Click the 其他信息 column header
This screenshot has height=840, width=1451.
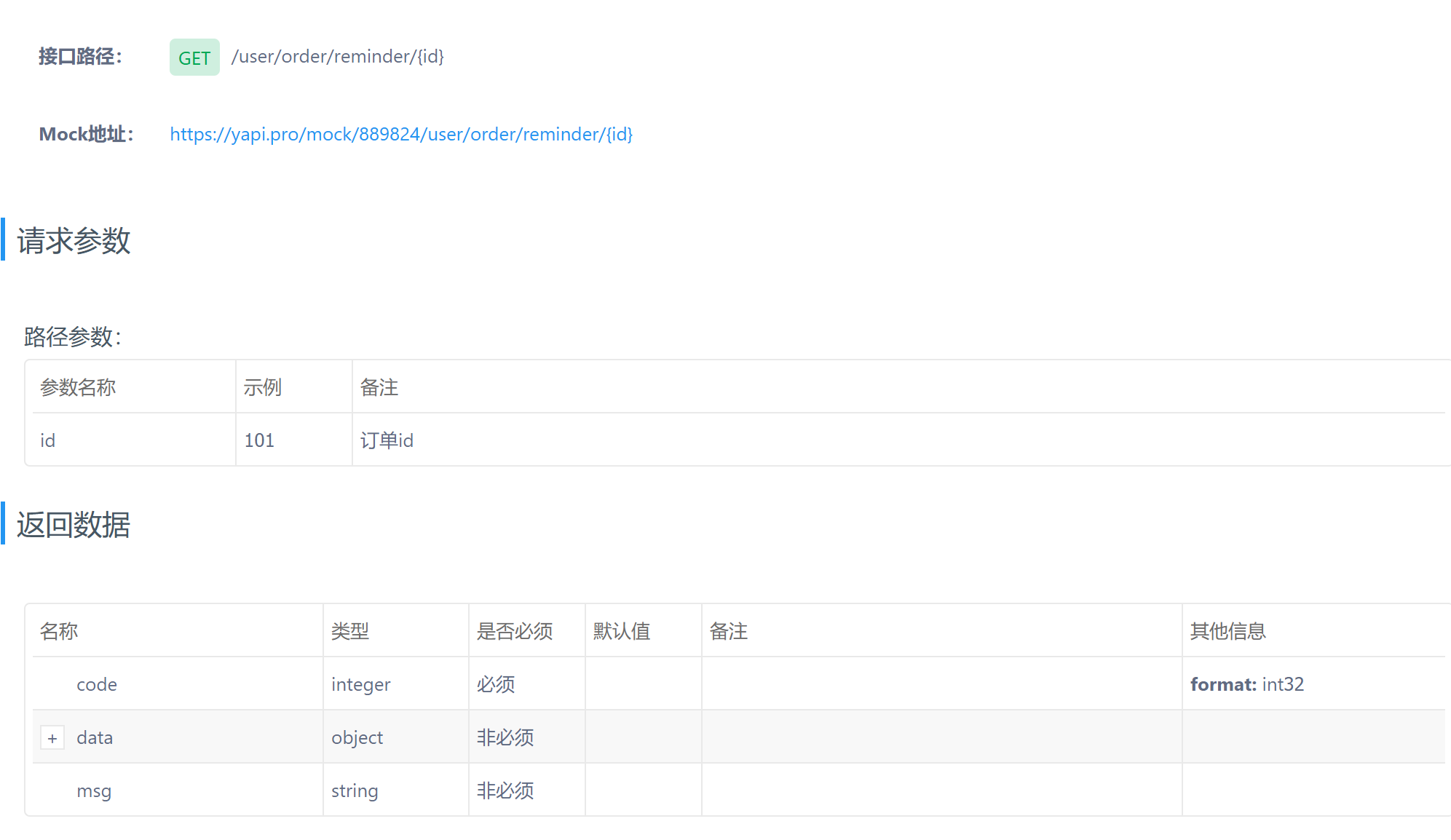1227,631
